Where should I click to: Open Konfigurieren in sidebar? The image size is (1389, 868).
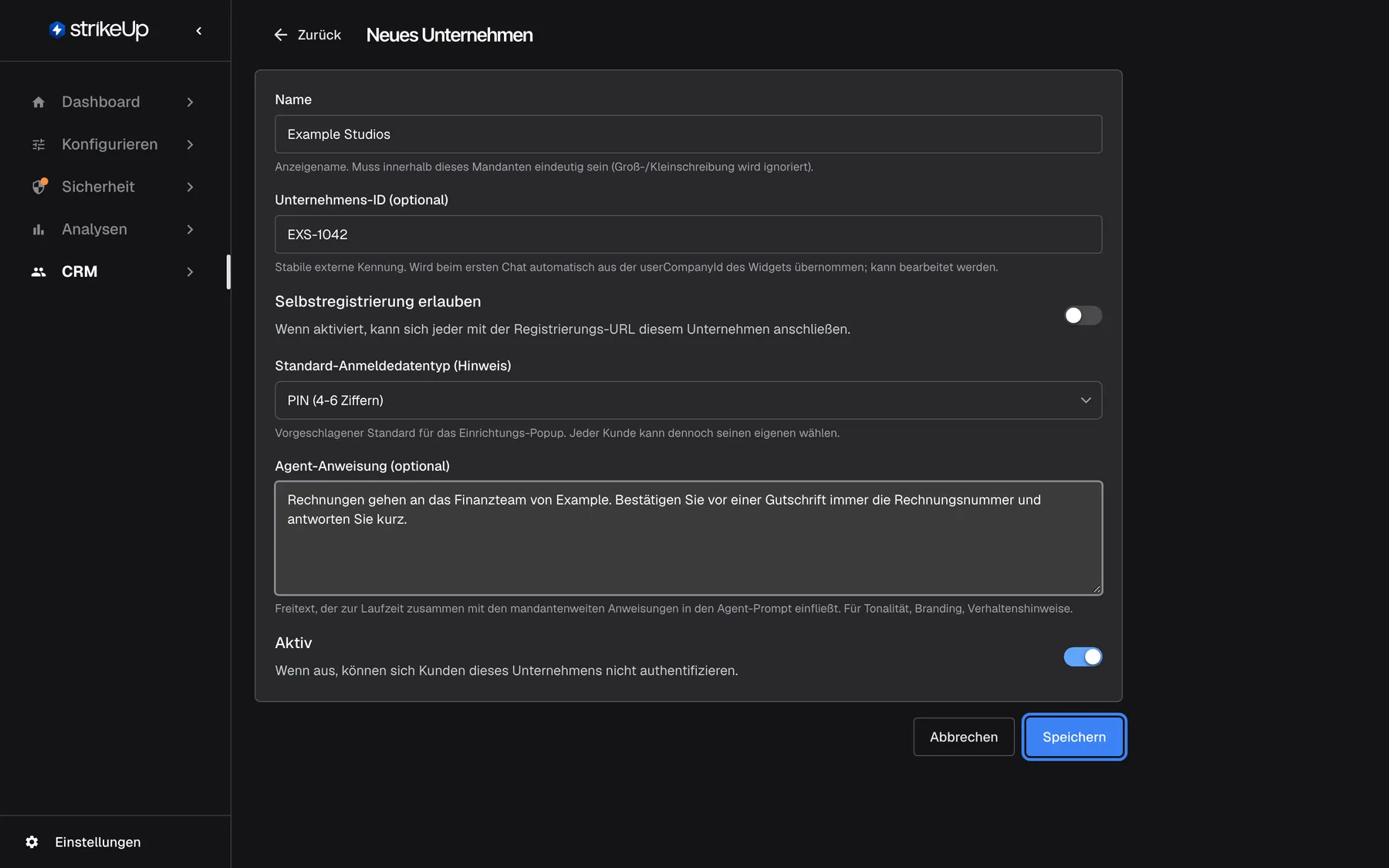[113, 144]
